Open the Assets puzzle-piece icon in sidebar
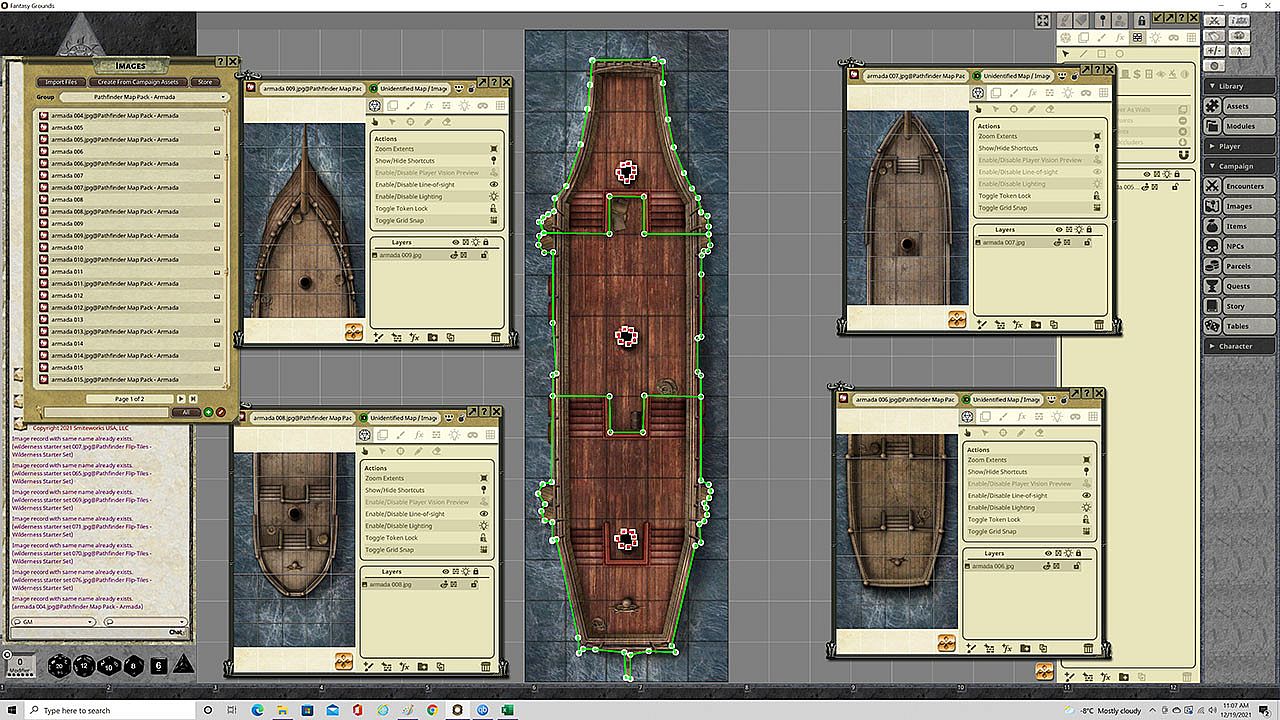The height and width of the screenshot is (720, 1280). pyautogui.click(x=1212, y=106)
